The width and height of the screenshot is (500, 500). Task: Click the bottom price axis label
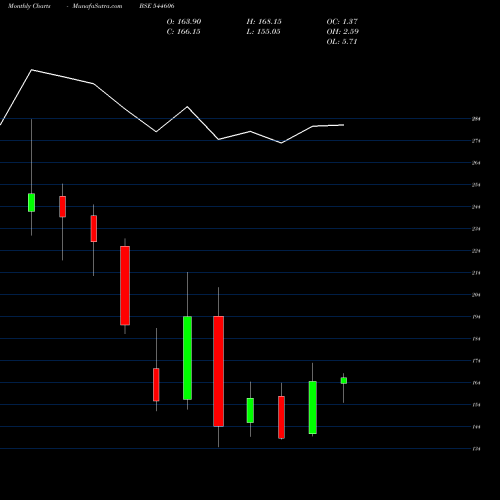click(x=476, y=449)
